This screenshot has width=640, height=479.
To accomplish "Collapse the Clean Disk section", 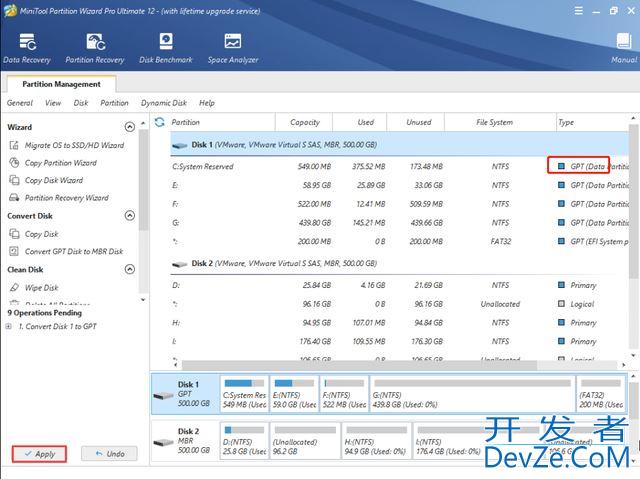I will click(x=129, y=269).
